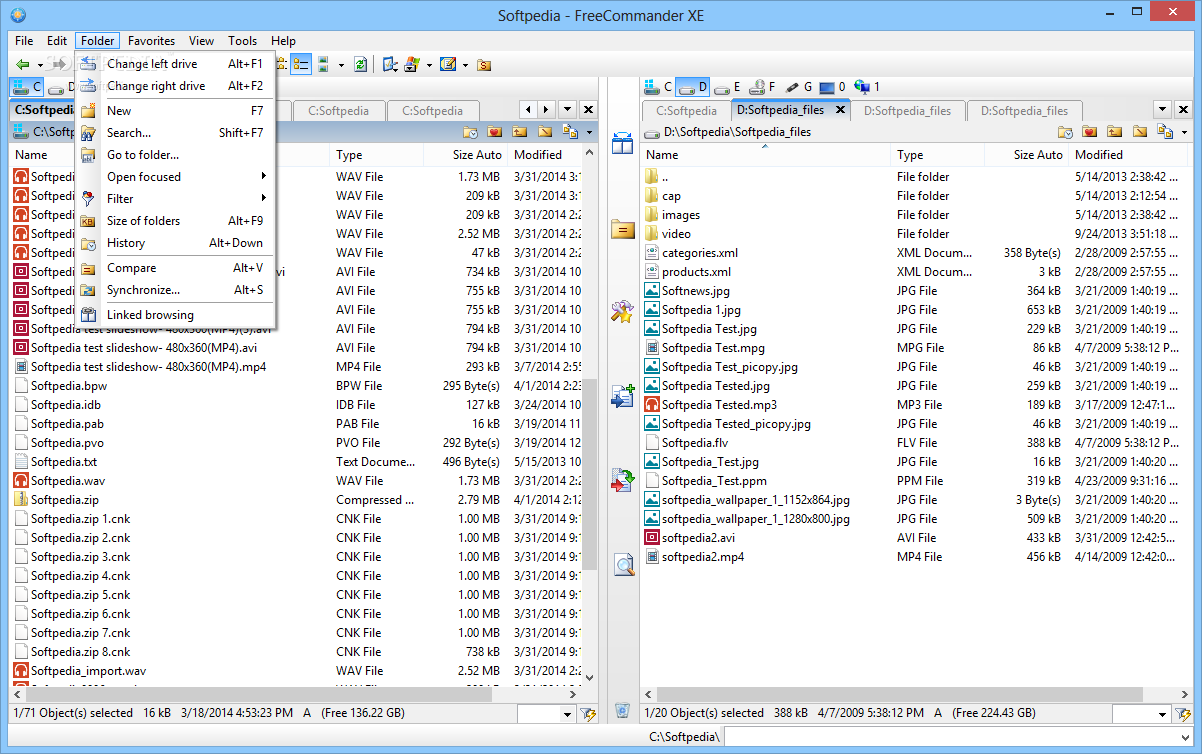1202x754 pixels.
Task: Click the magnifier view icon in middle splitter
Action: pos(623,565)
